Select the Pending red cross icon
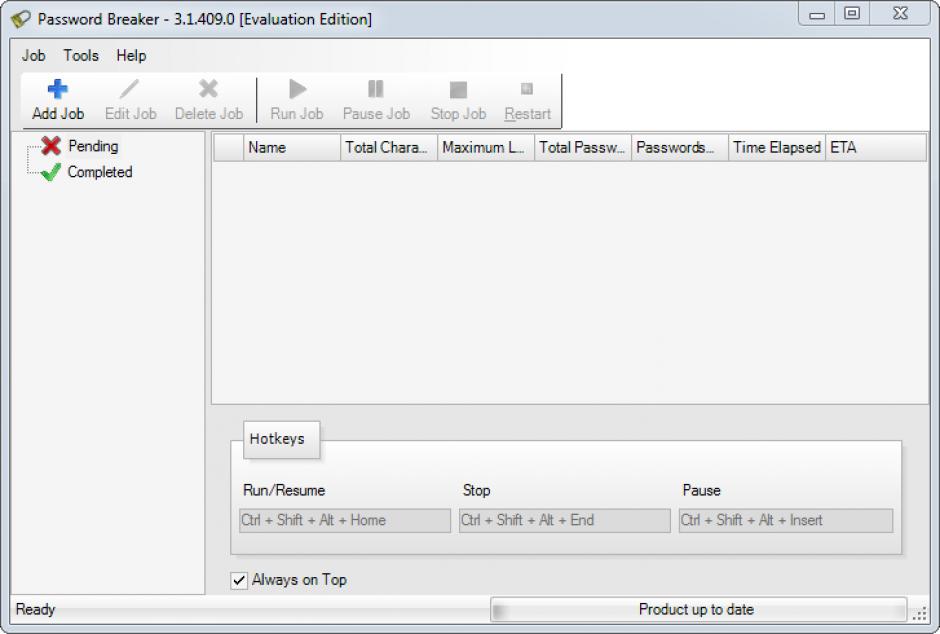940x634 pixels. pos(51,146)
